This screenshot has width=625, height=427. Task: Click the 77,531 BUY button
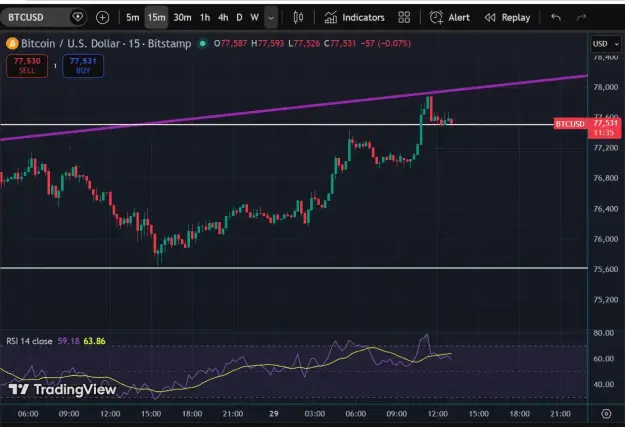(83, 66)
